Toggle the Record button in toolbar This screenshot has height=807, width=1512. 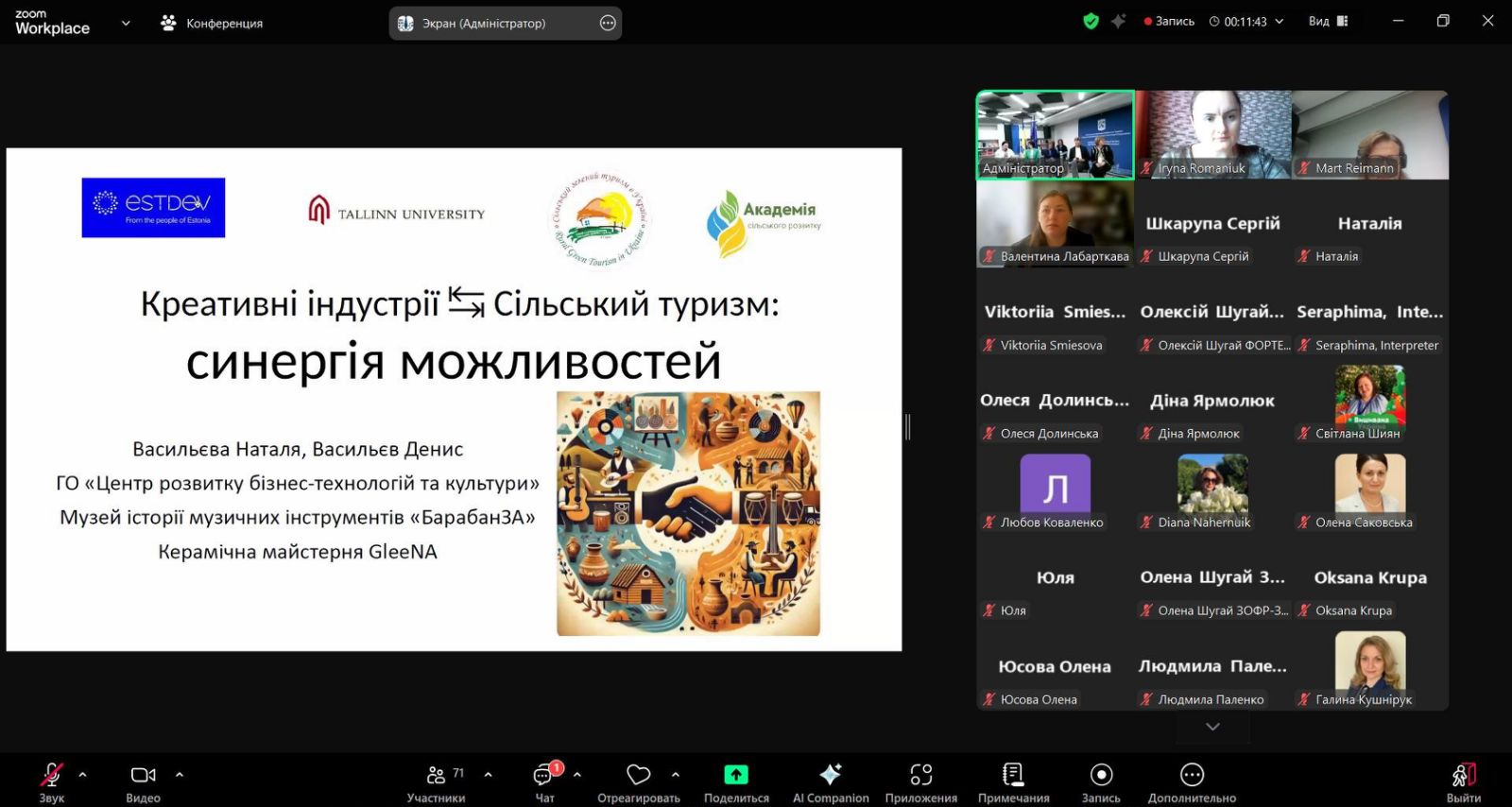[x=1101, y=775]
